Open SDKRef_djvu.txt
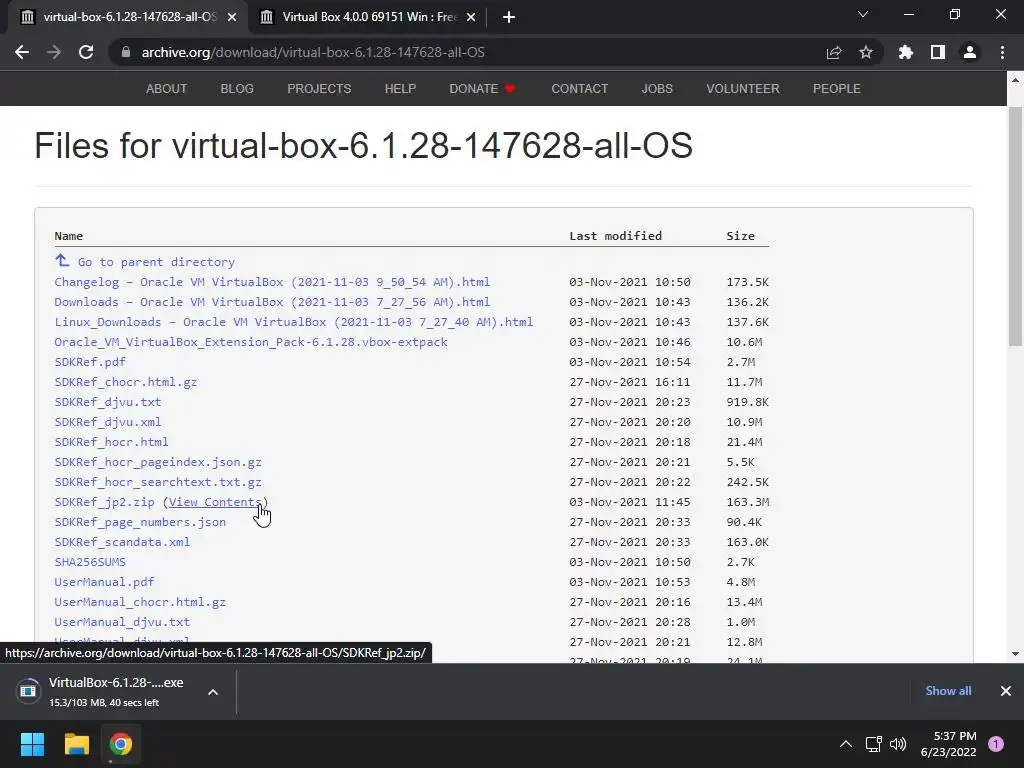 pyautogui.click(x=108, y=402)
